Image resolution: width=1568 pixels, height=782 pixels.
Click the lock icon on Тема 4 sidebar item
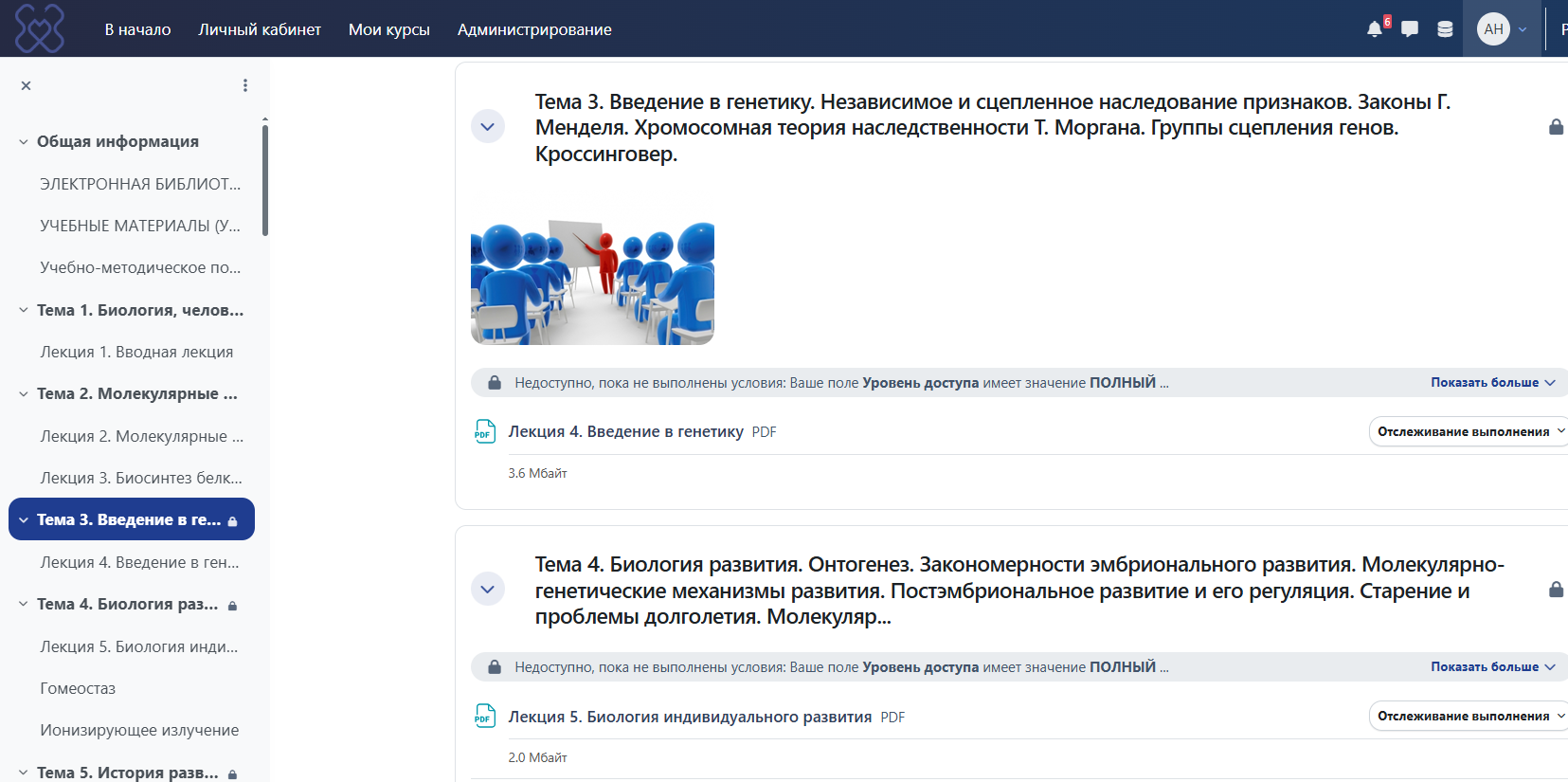click(233, 605)
